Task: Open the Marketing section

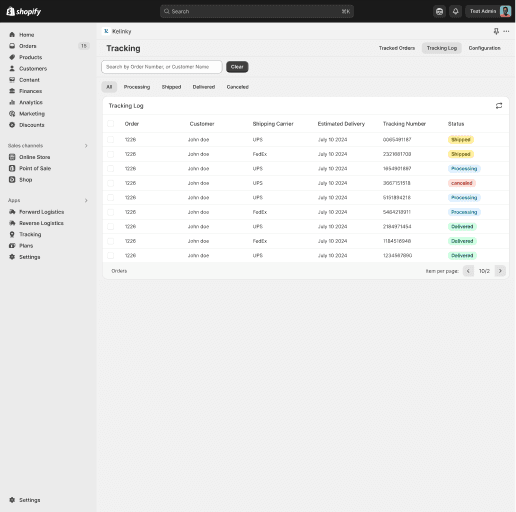Action: coord(32,114)
